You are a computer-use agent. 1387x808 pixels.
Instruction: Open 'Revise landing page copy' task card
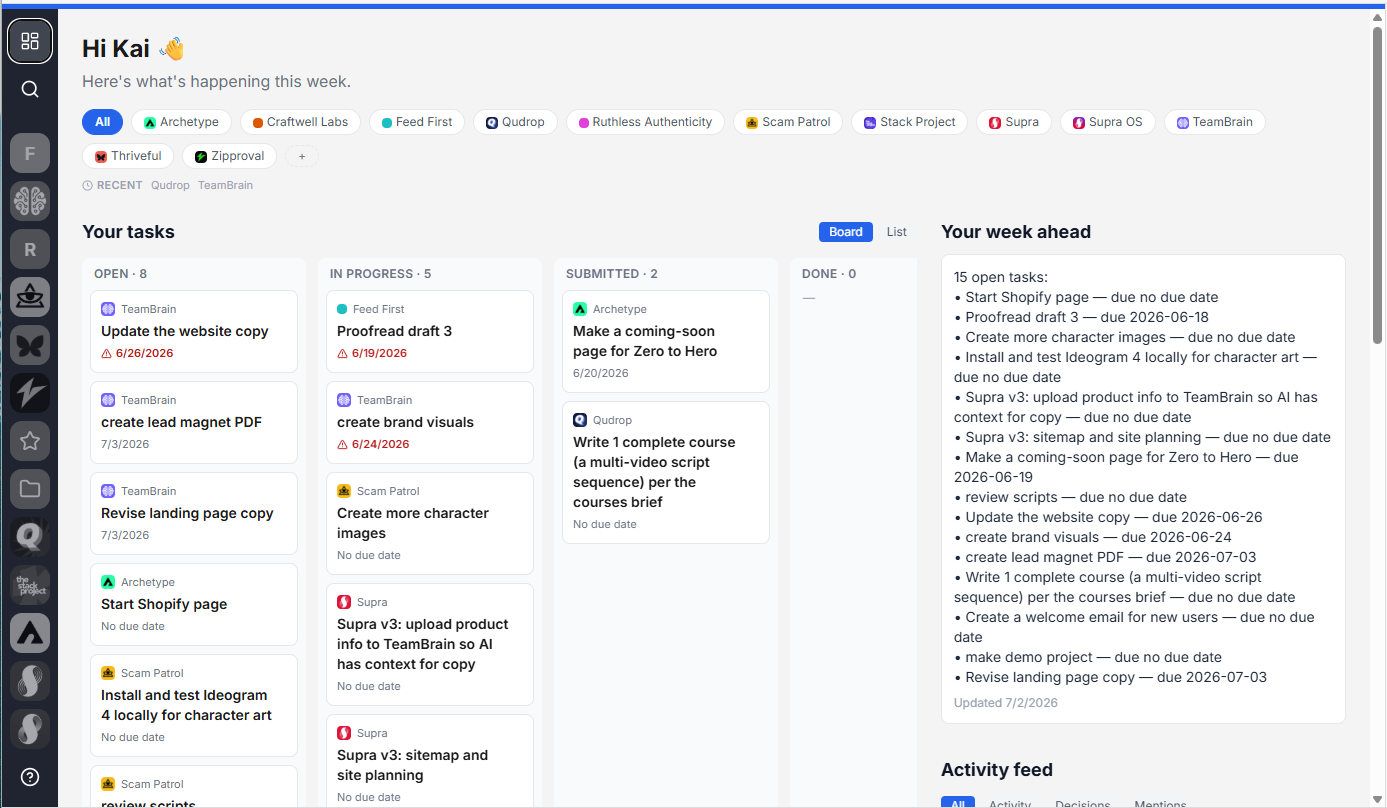[194, 513]
